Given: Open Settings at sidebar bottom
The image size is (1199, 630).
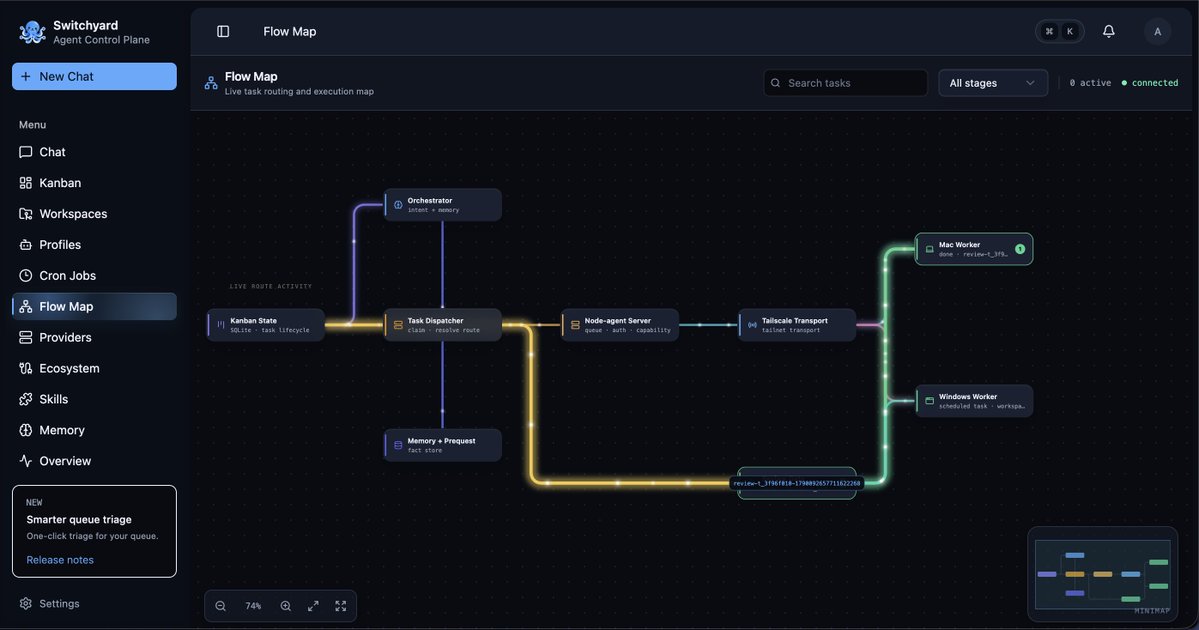Looking at the screenshot, I should tap(94, 603).
